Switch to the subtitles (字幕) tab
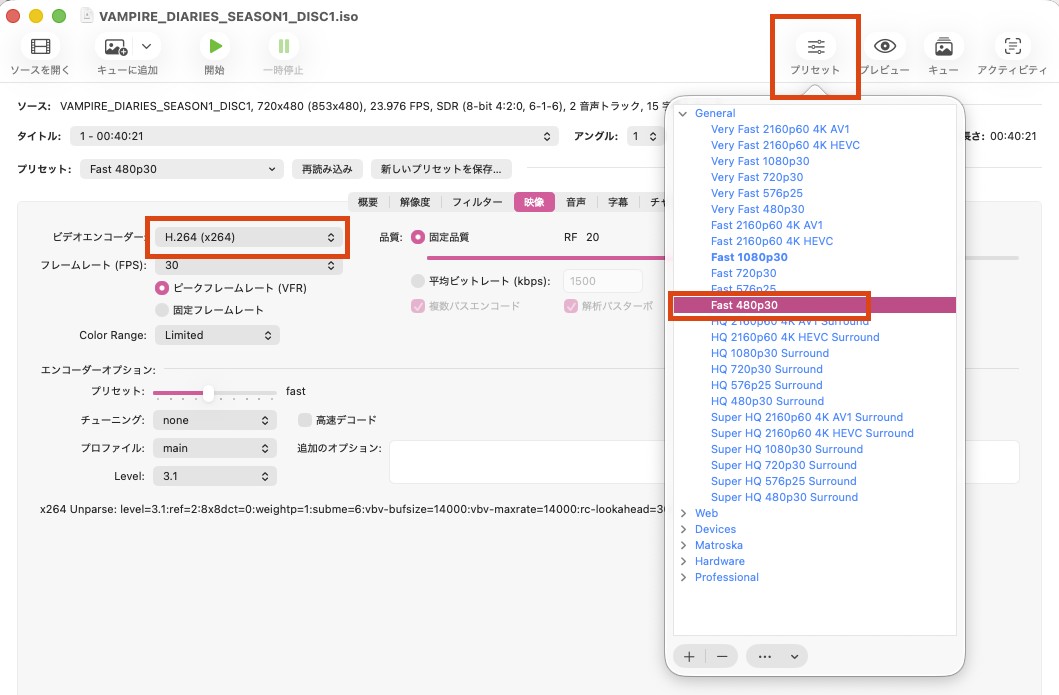Screen dimensions: 1059x695 pos(618,202)
